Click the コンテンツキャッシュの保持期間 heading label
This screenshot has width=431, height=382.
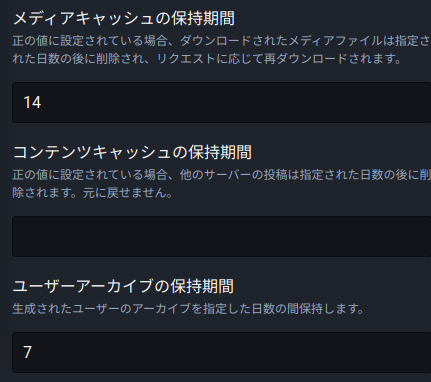pos(132,152)
